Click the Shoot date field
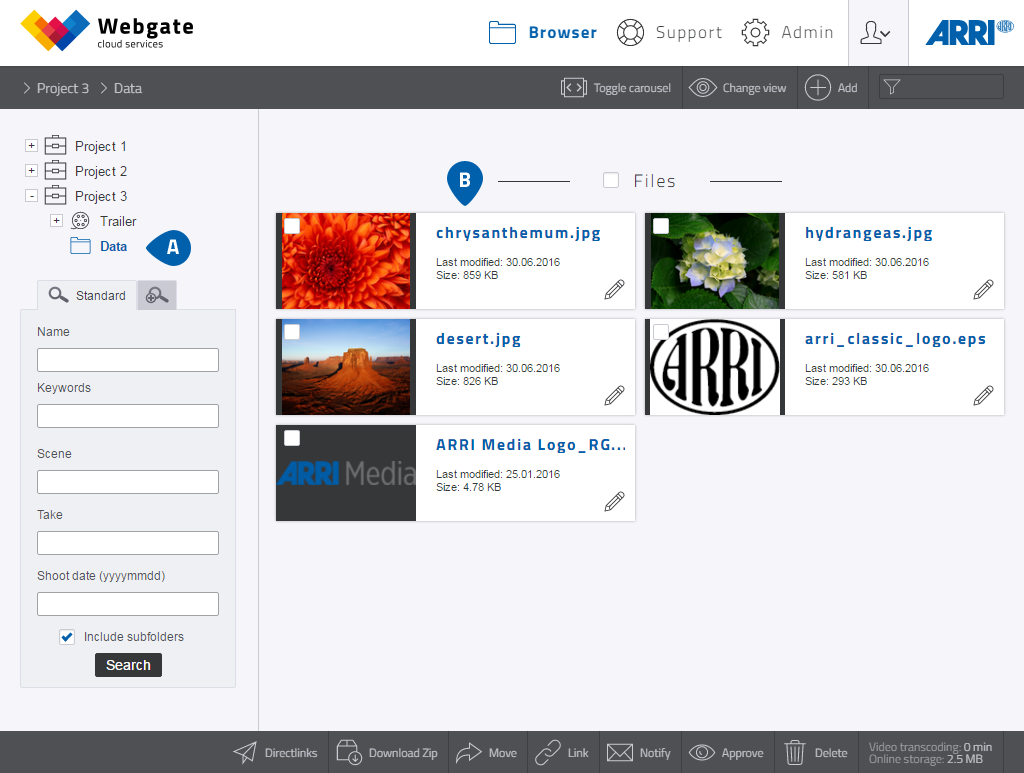Screen dimensions: 1024x773 [128, 604]
